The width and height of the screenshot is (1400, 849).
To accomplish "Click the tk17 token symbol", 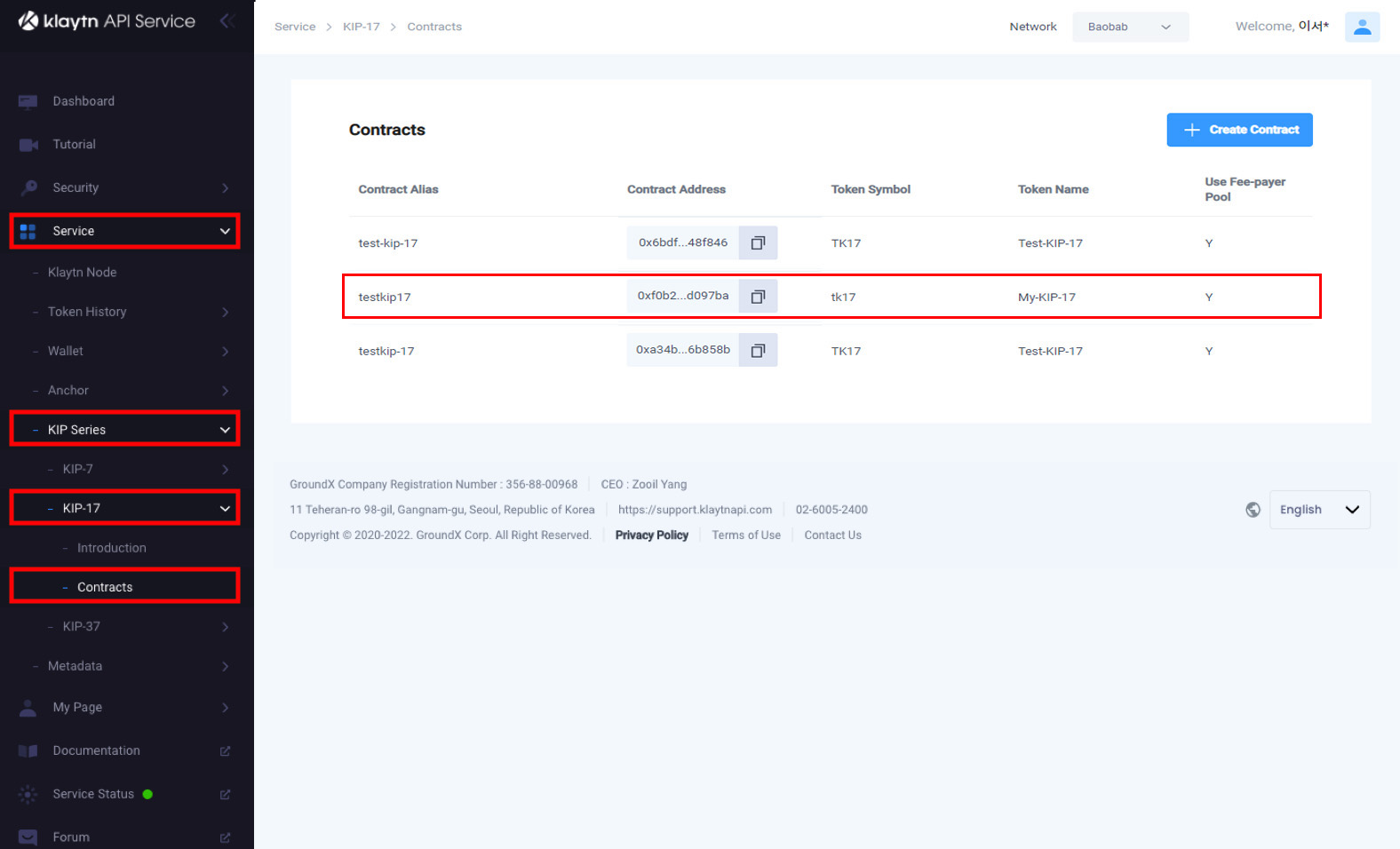I will coord(843,297).
